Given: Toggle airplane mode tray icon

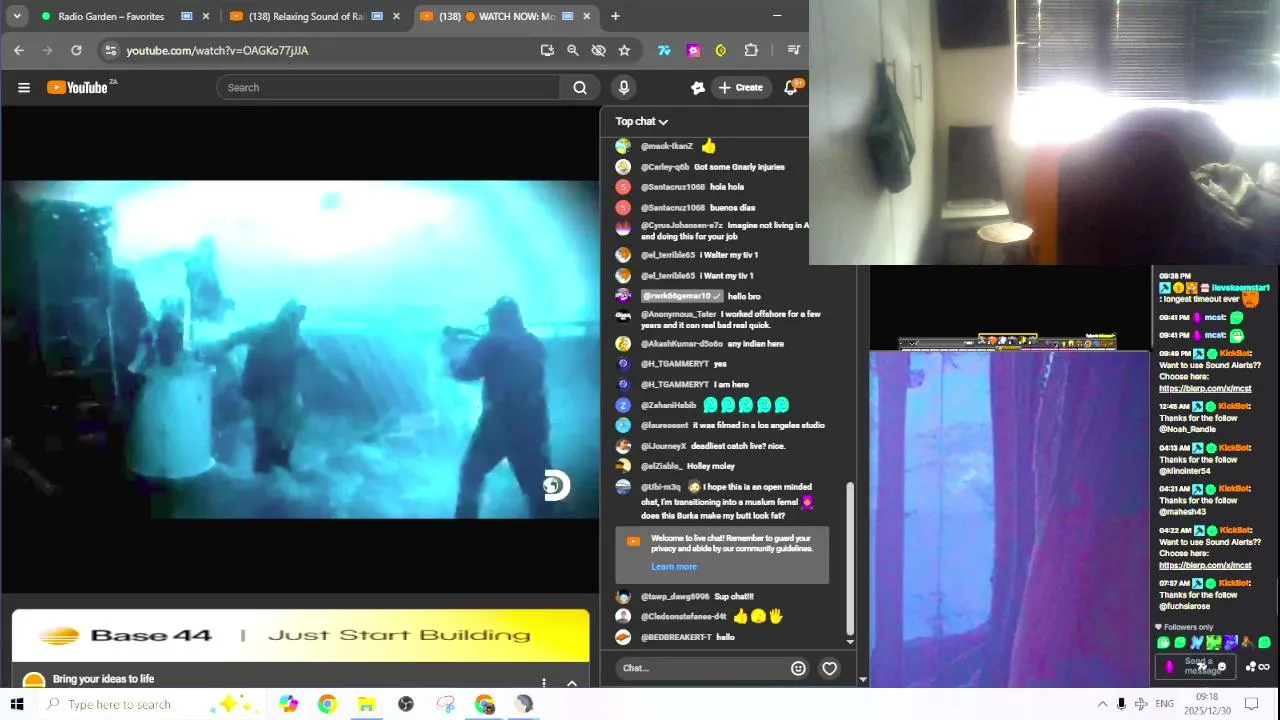Looking at the screenshot, I should (1141, 705).
